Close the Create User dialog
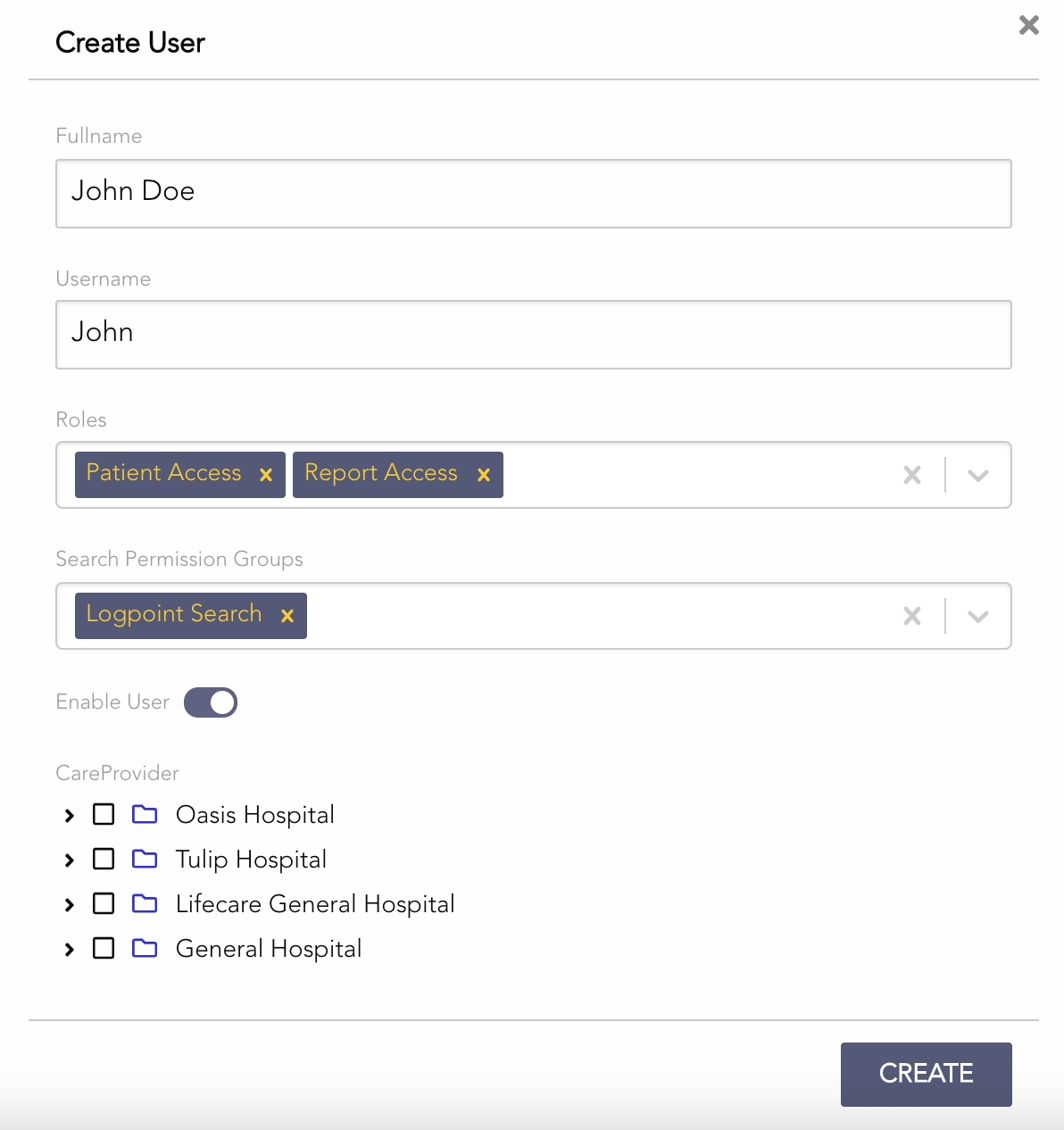 tap(1028, 25)
